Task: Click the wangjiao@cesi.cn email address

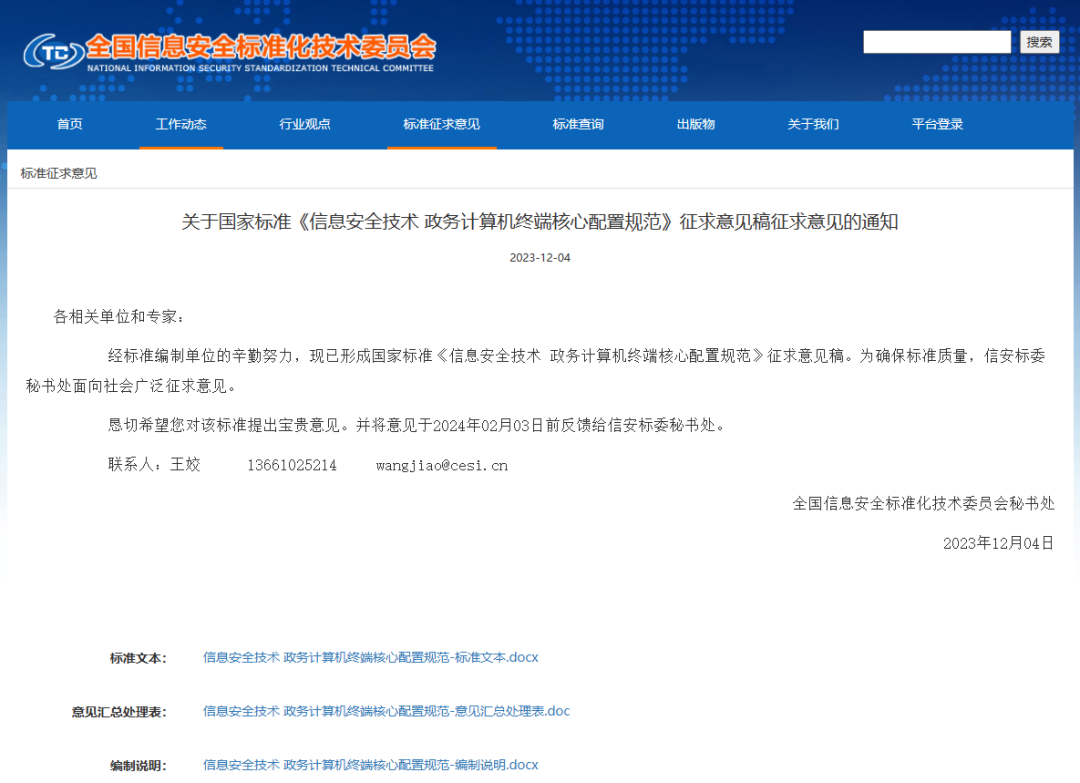Action: (441, 465)
